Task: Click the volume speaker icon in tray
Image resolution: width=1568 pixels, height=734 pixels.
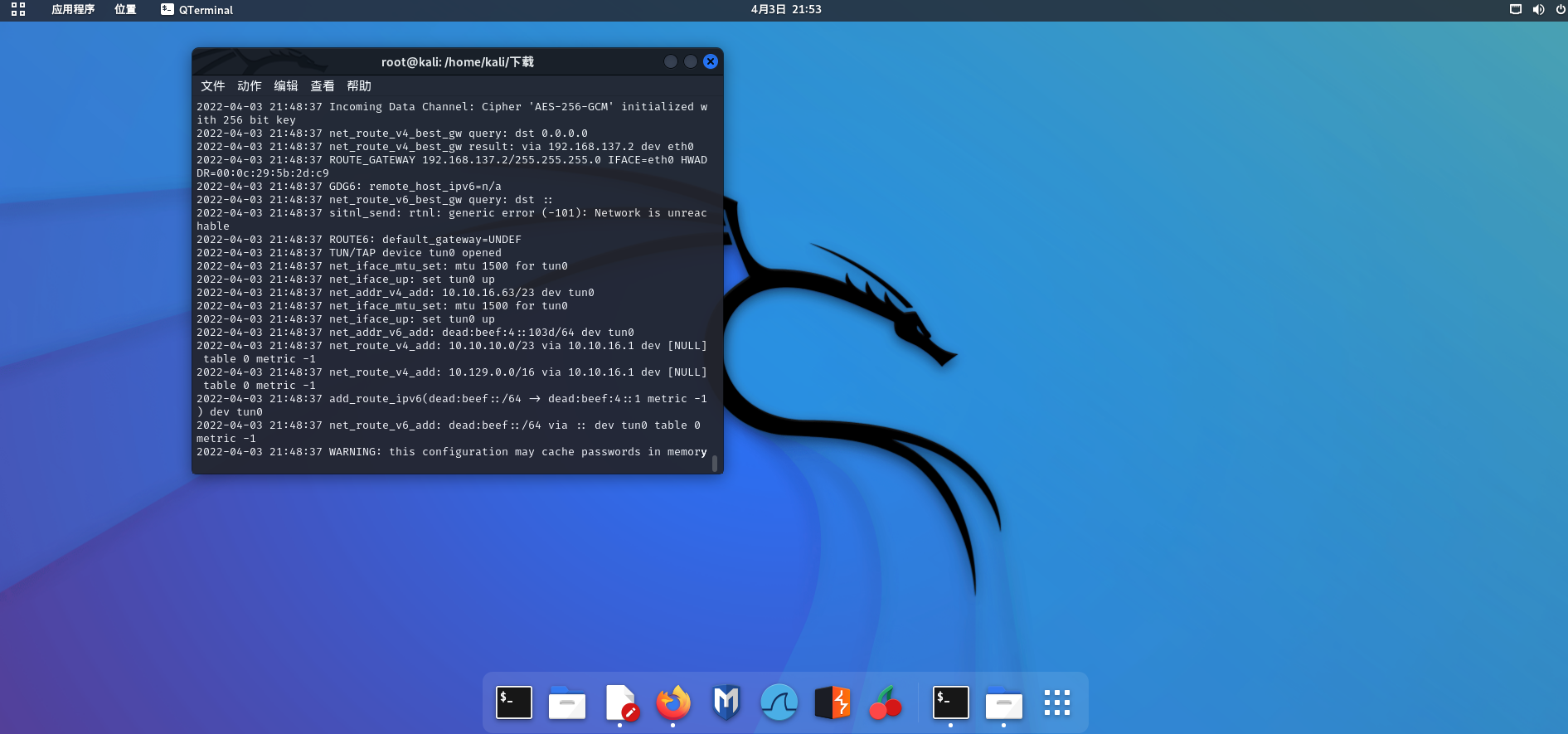Action: point(1538,10)
